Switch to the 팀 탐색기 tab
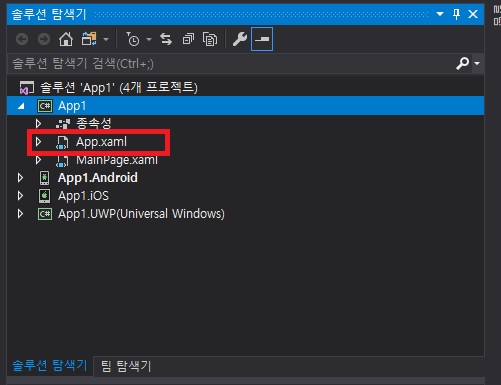The width and height of the screenshot is (501, 385). 126,366
